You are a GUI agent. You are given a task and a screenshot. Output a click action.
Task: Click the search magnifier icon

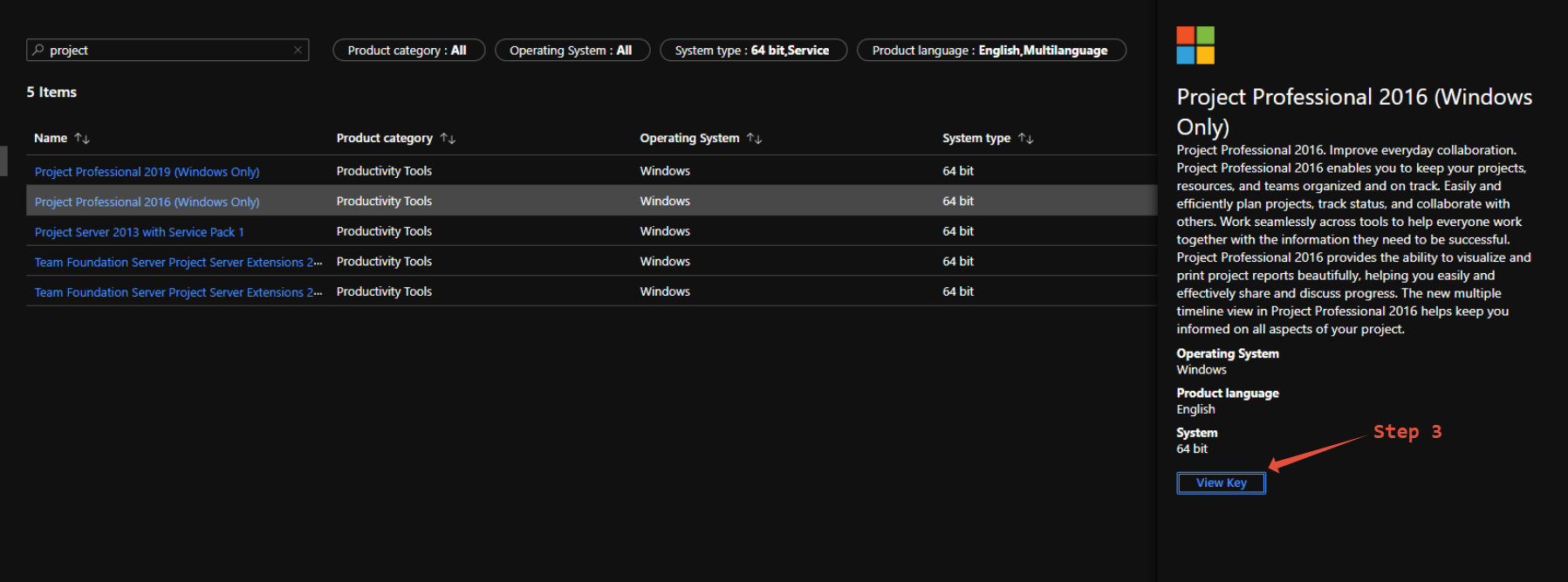(38, 50)
